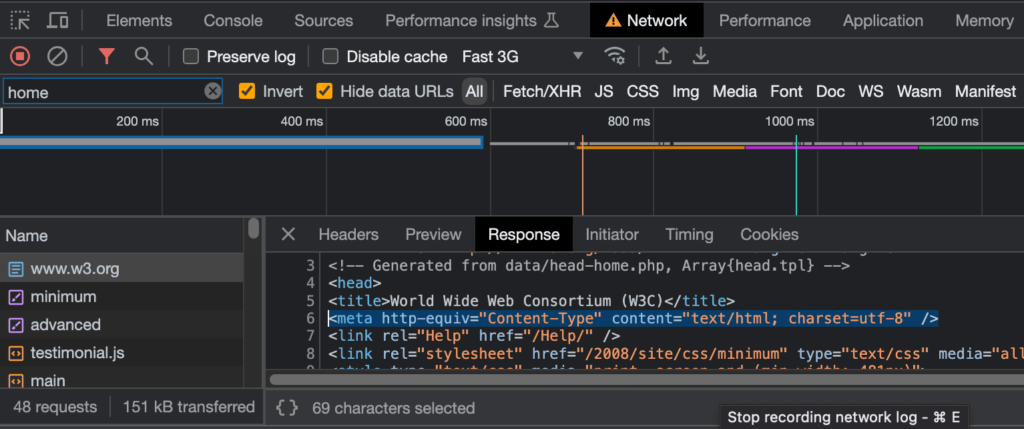The image size is (1024, 429).
Task: Switch to the Console tab
Action: coord(233,20)
